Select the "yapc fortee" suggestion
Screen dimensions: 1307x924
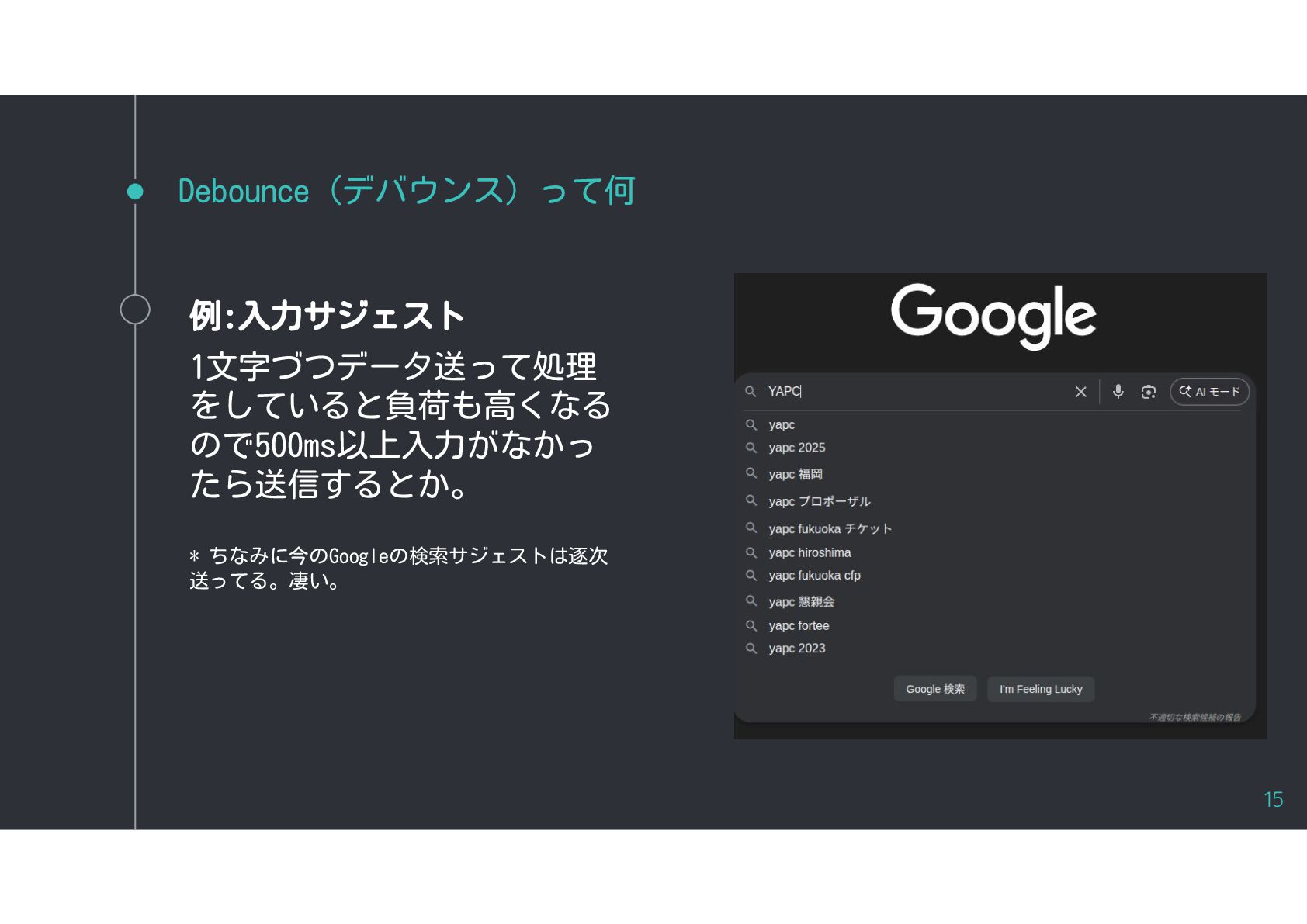point(799,625)
